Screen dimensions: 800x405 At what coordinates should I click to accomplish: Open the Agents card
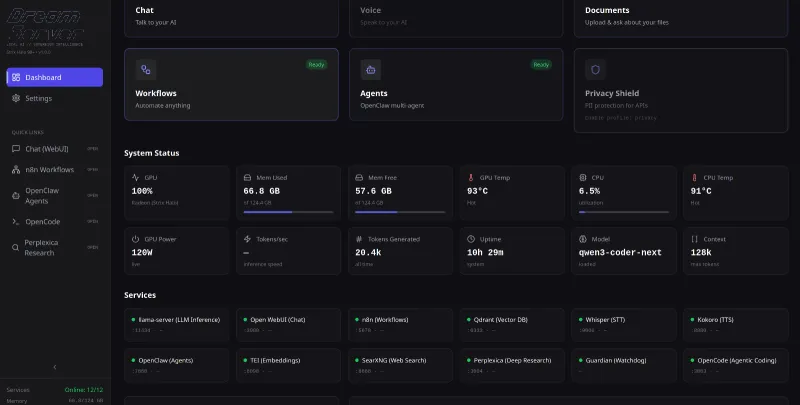click(x=456, y=85)
